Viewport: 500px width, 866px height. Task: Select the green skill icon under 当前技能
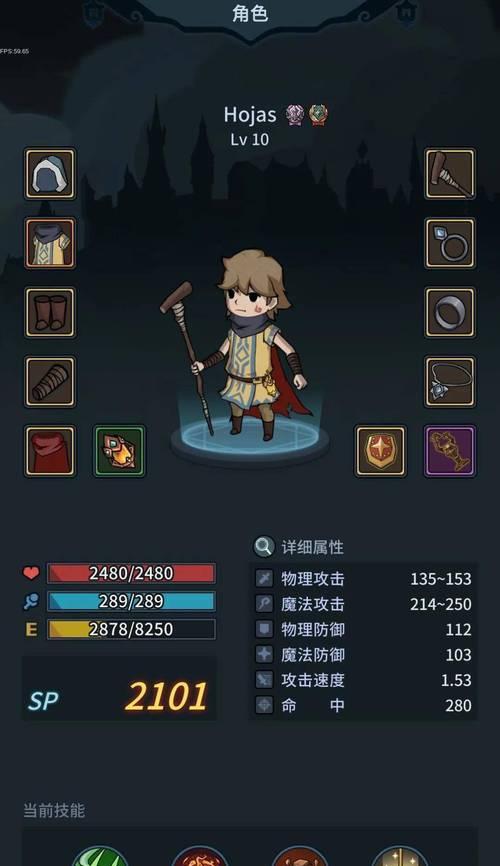pos(100,856)
